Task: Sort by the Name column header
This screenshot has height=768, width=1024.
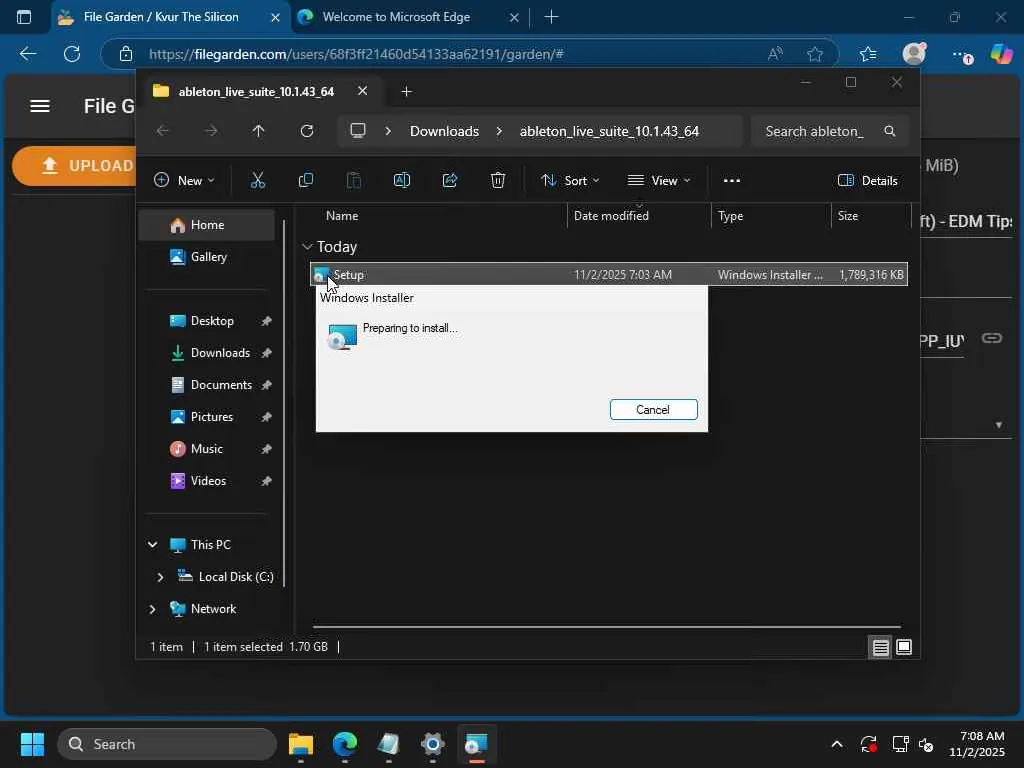Action: (x=342, y=216)
